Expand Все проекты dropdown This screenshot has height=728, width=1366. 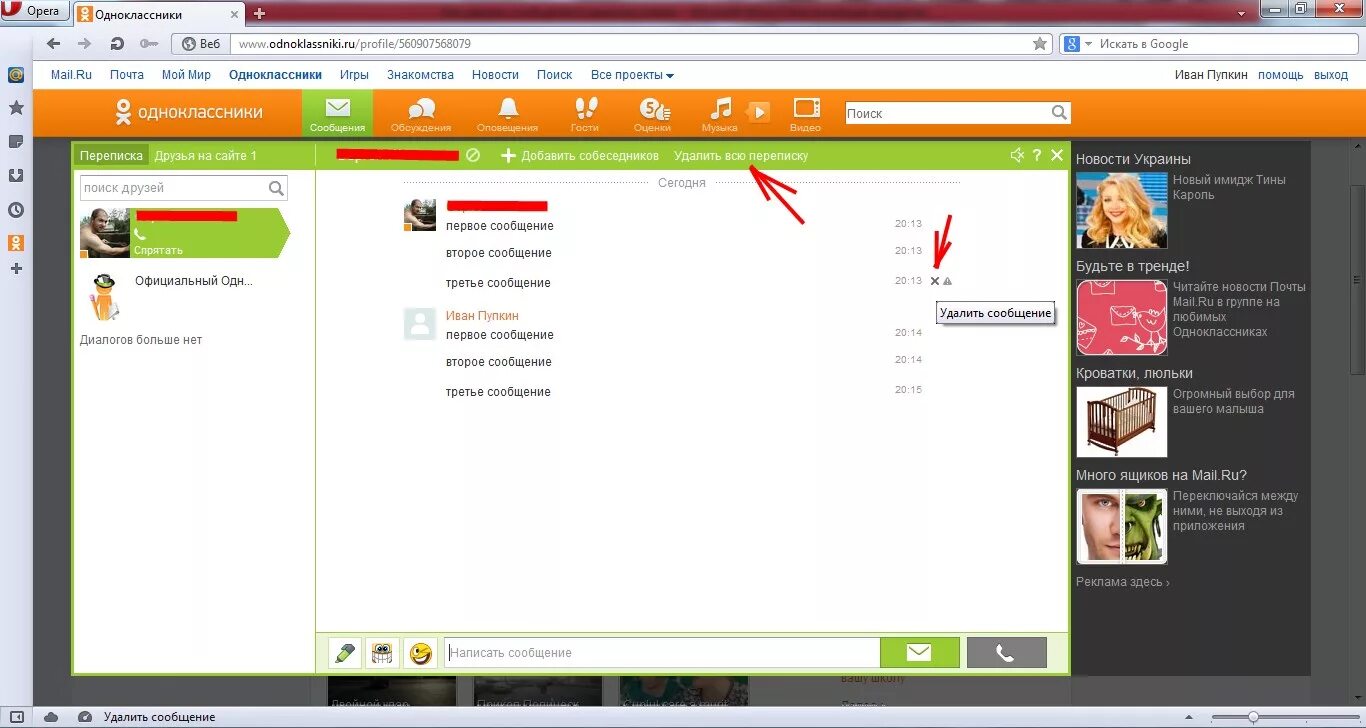click(x=632, y=75)
